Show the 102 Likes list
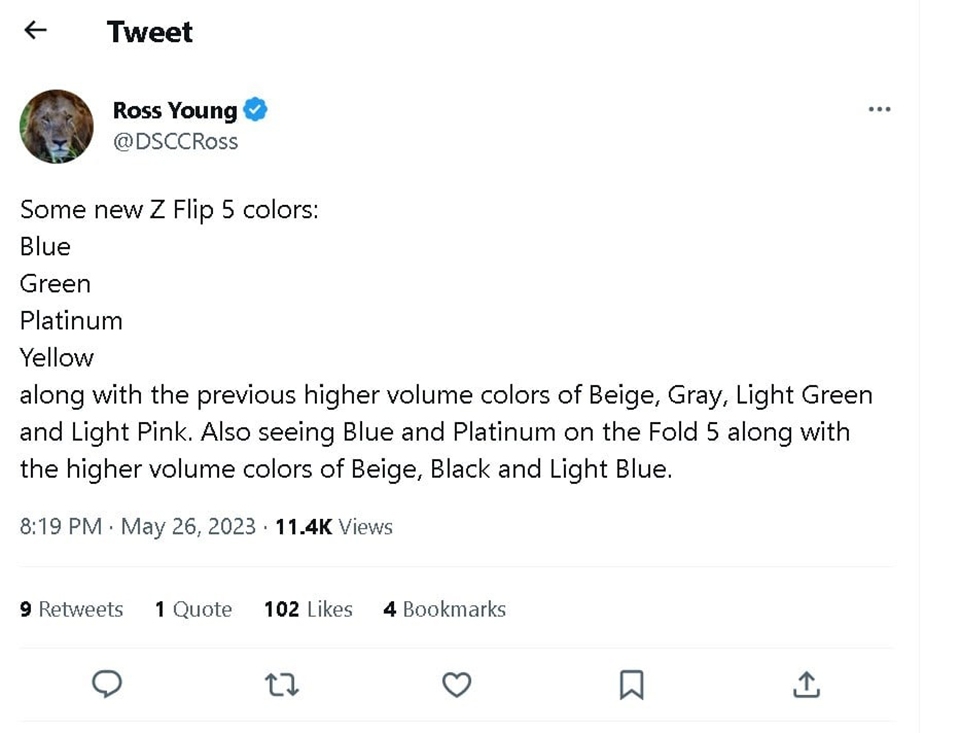This screenshot has width=960, height=733. [308, 609]
